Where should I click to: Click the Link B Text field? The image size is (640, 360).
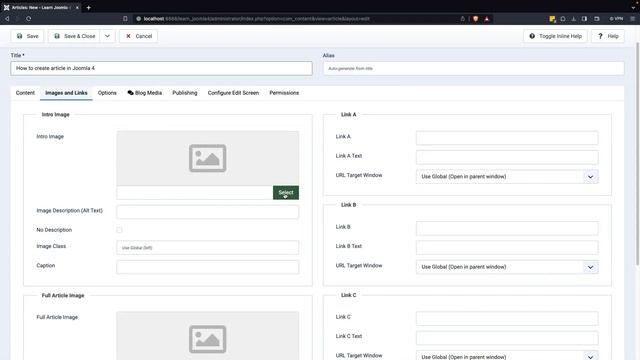click(507, 247)
